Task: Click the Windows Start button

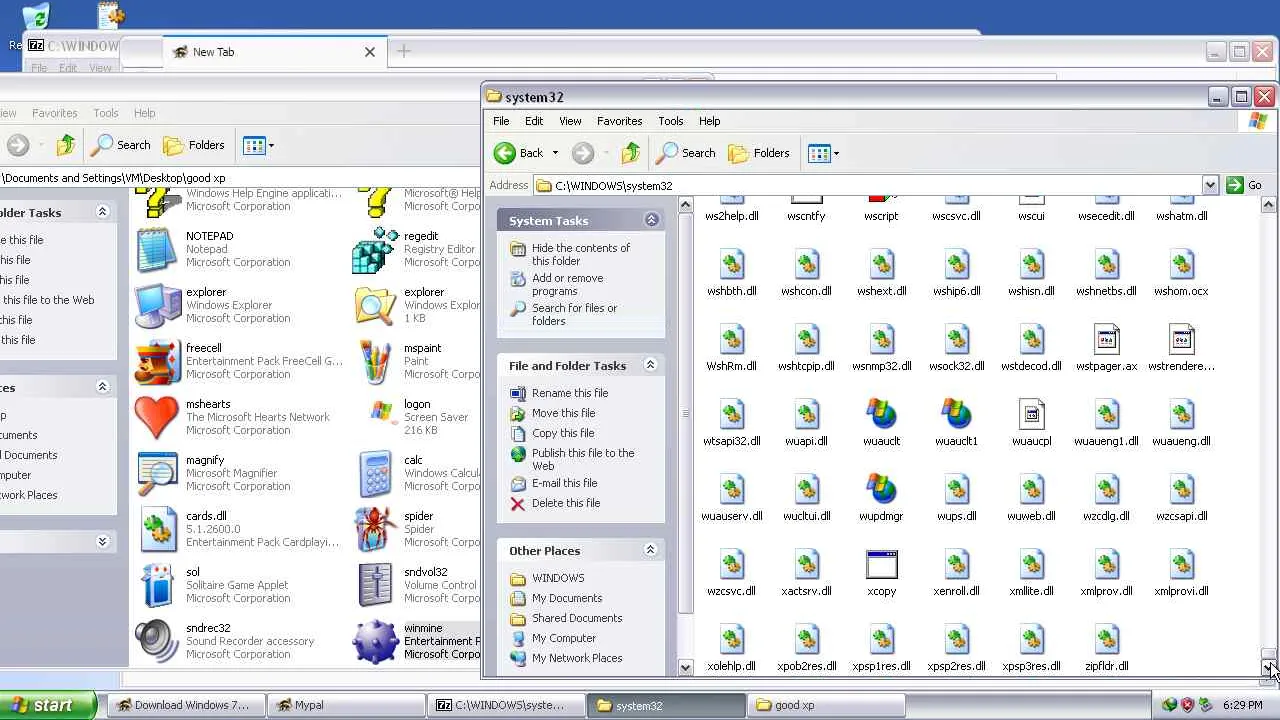Action: tap(49, 705)
